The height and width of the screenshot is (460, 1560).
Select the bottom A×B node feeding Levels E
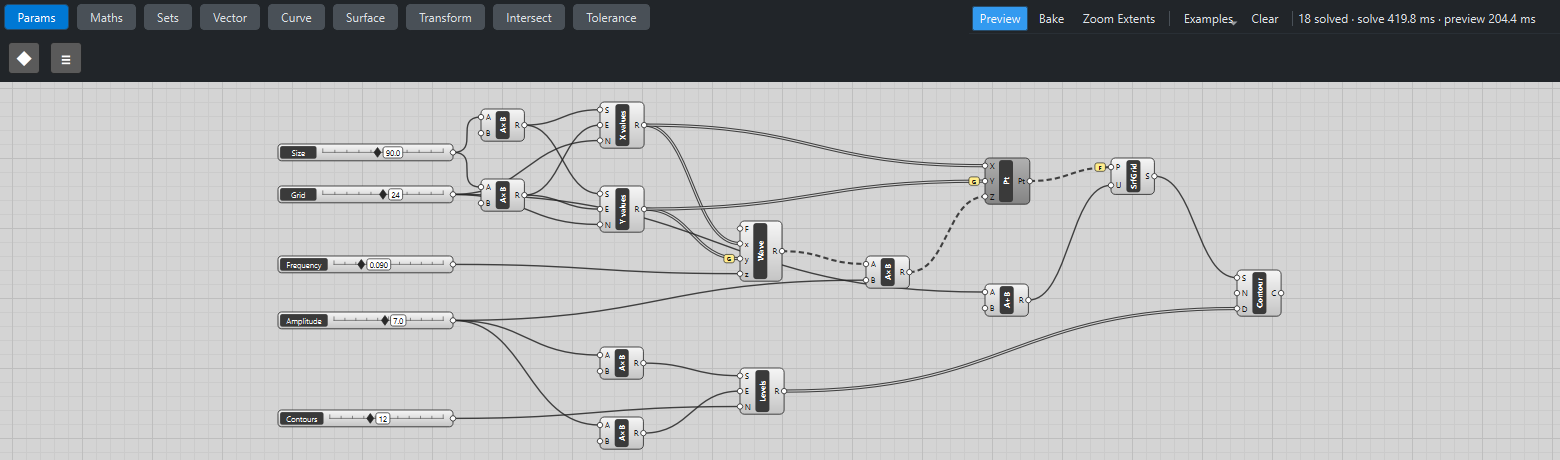(622, 433)
